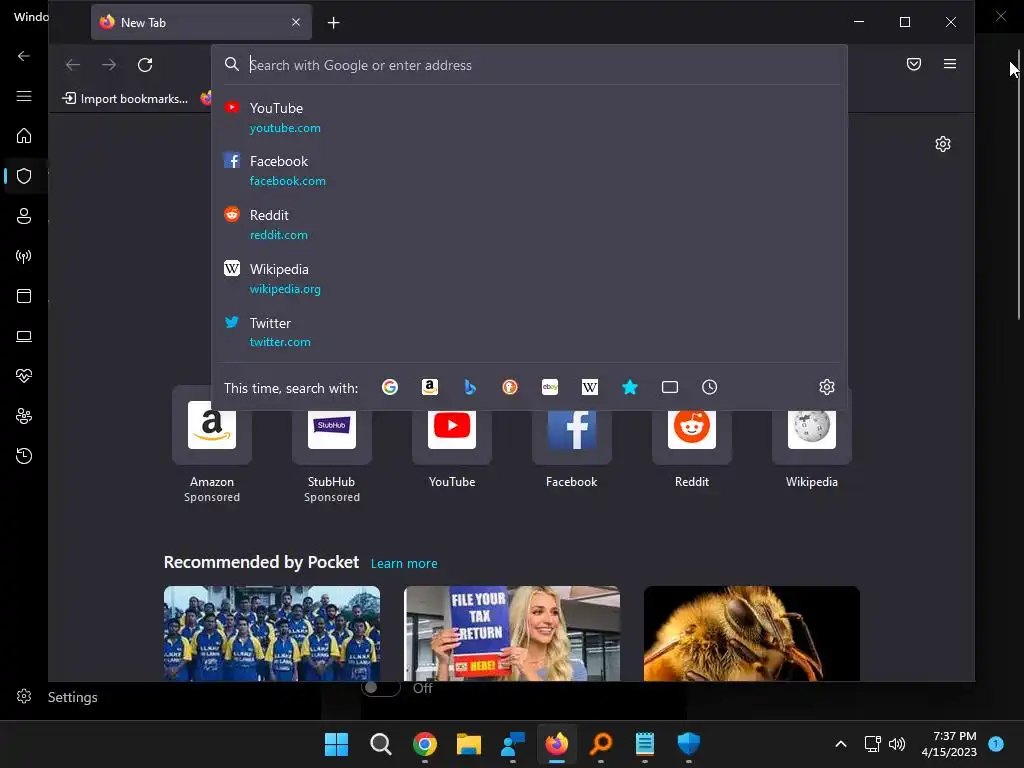Open new tab page personalize gear

tap(942, 144)
